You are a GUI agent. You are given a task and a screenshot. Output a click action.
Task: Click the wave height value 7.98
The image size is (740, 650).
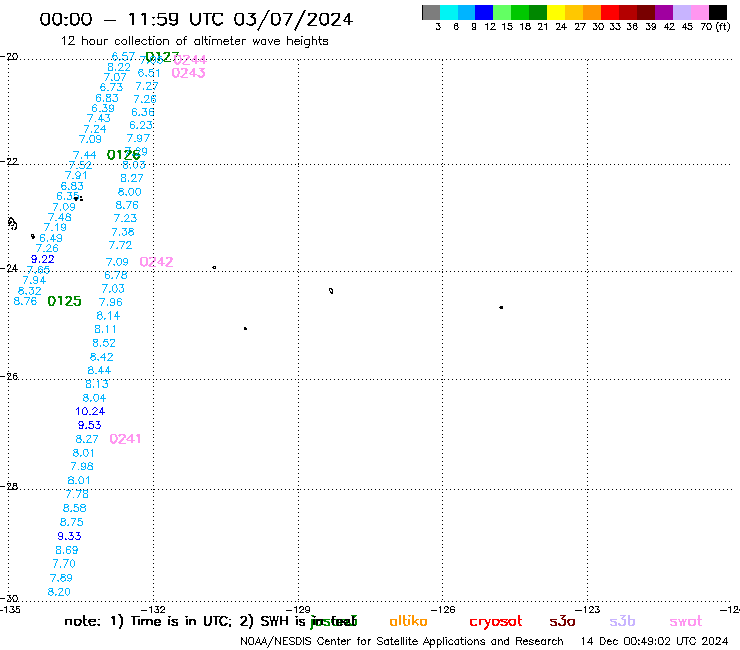tap(82, 467)
